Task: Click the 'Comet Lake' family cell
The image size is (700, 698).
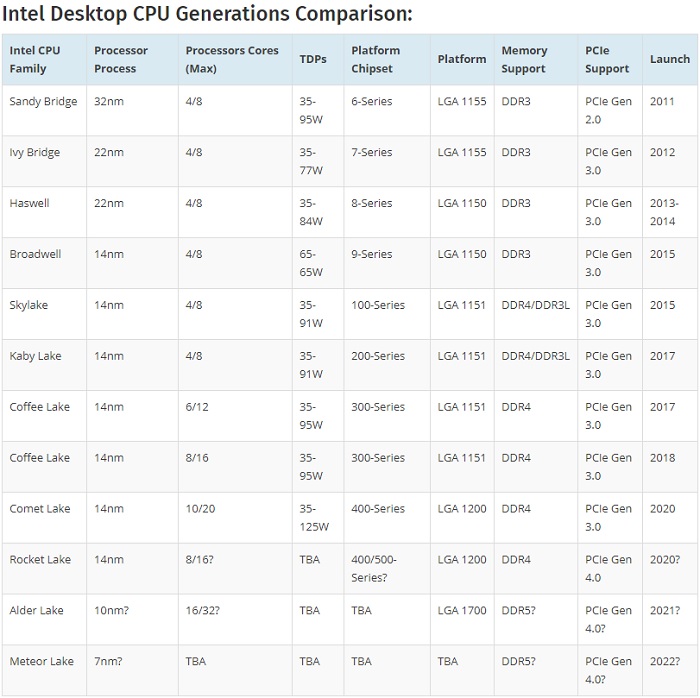Action: point(40,509)
